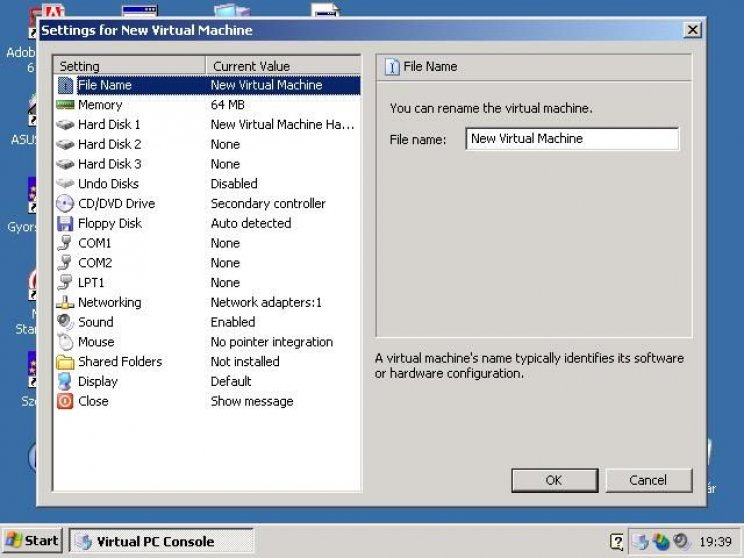Click the Mouse icon in settings list
This screenshot has height=558, width=744.
[x=65, y=342]
